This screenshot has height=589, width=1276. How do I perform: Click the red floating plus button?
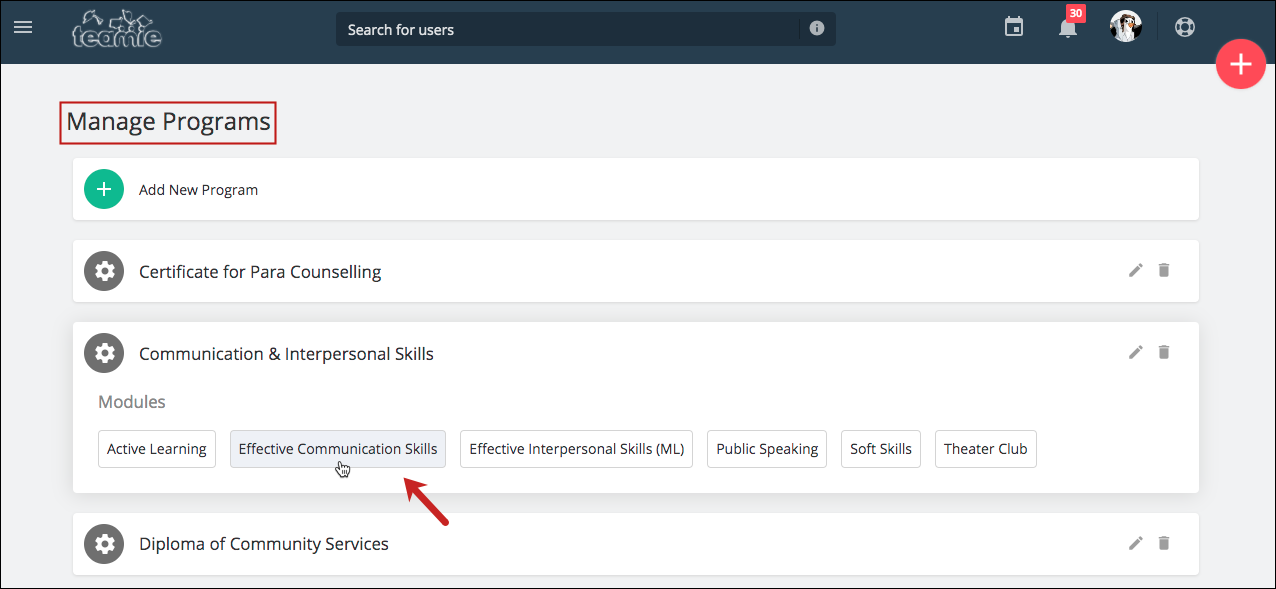click(1240, 65)
